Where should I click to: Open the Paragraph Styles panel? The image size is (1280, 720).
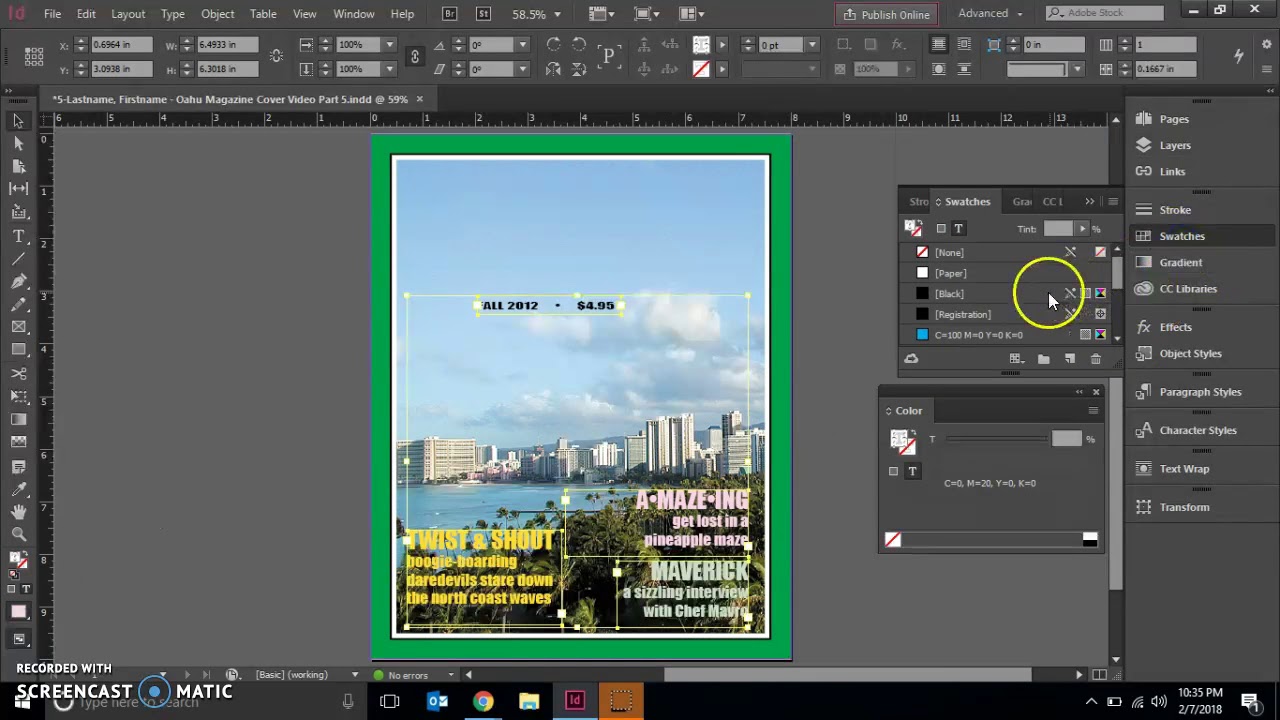[x=1200, y=392]
